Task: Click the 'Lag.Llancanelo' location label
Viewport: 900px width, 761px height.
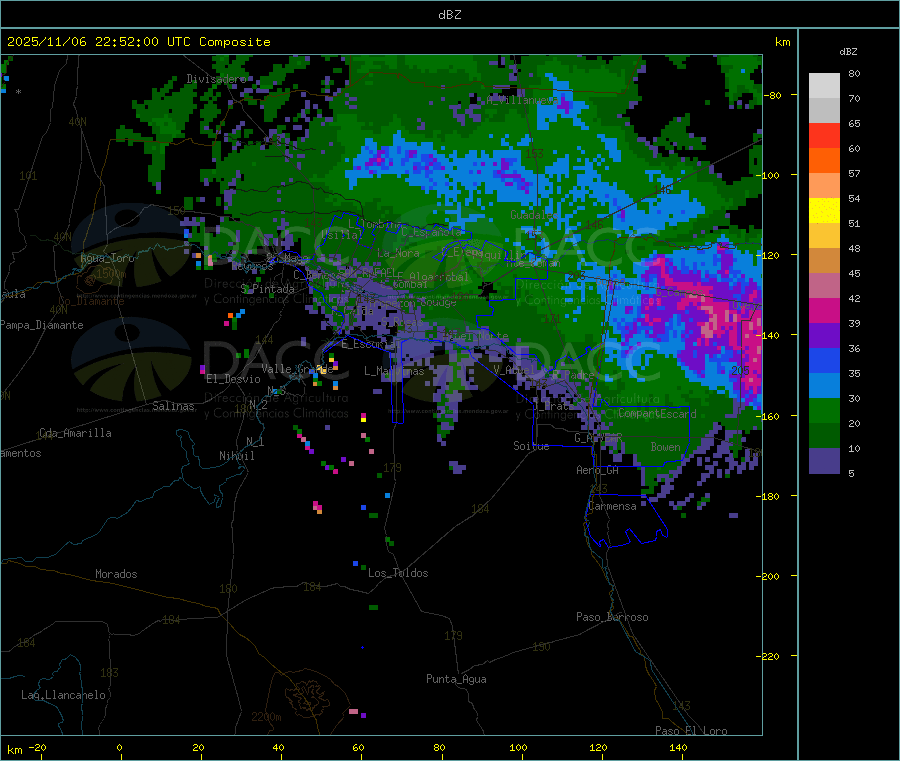Action: pyautogui.click(x=64, y=696)
